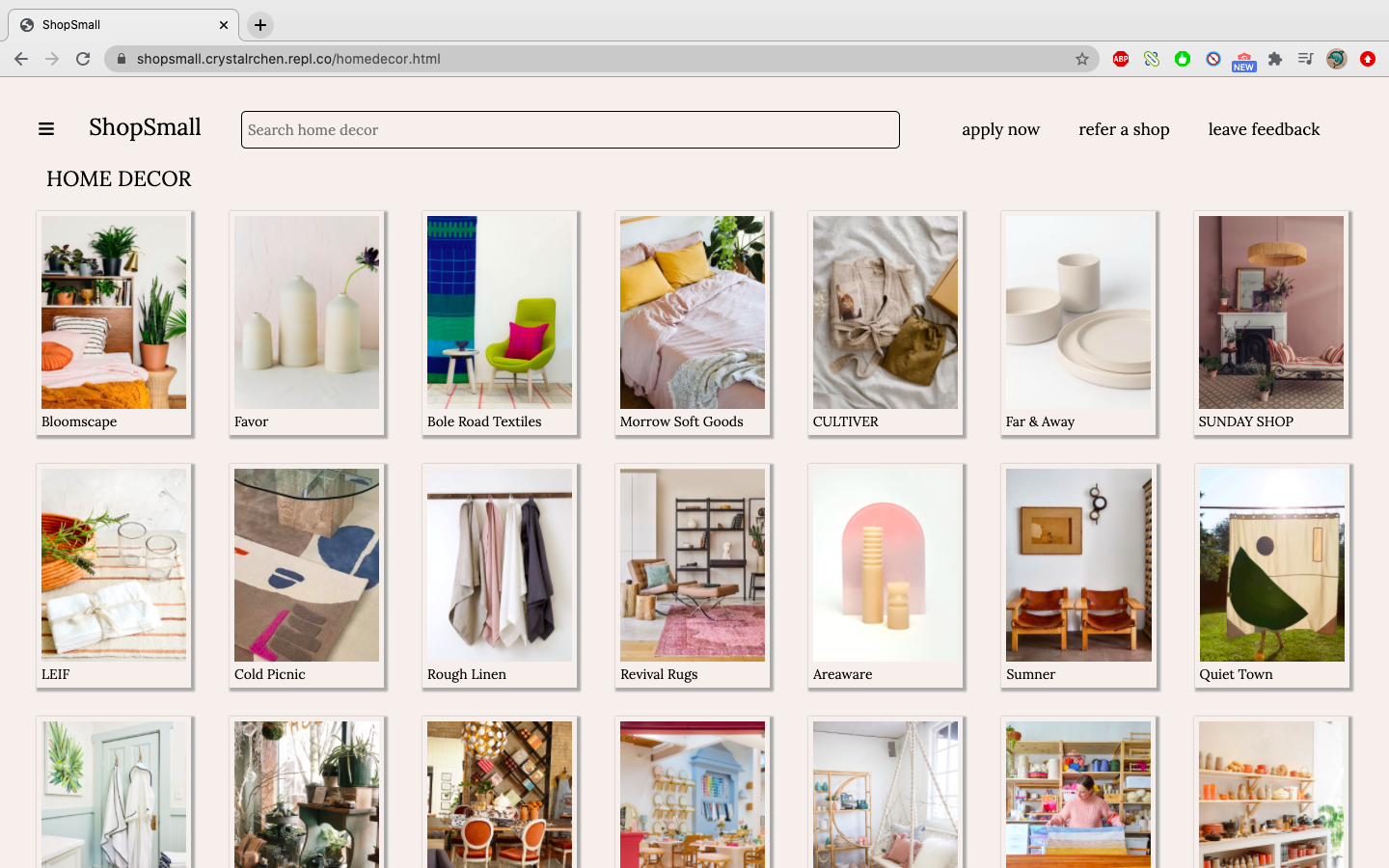This screenshot has width=1389, height=868.
Task: Open a new tab with plus button
Action: point(260,25)
